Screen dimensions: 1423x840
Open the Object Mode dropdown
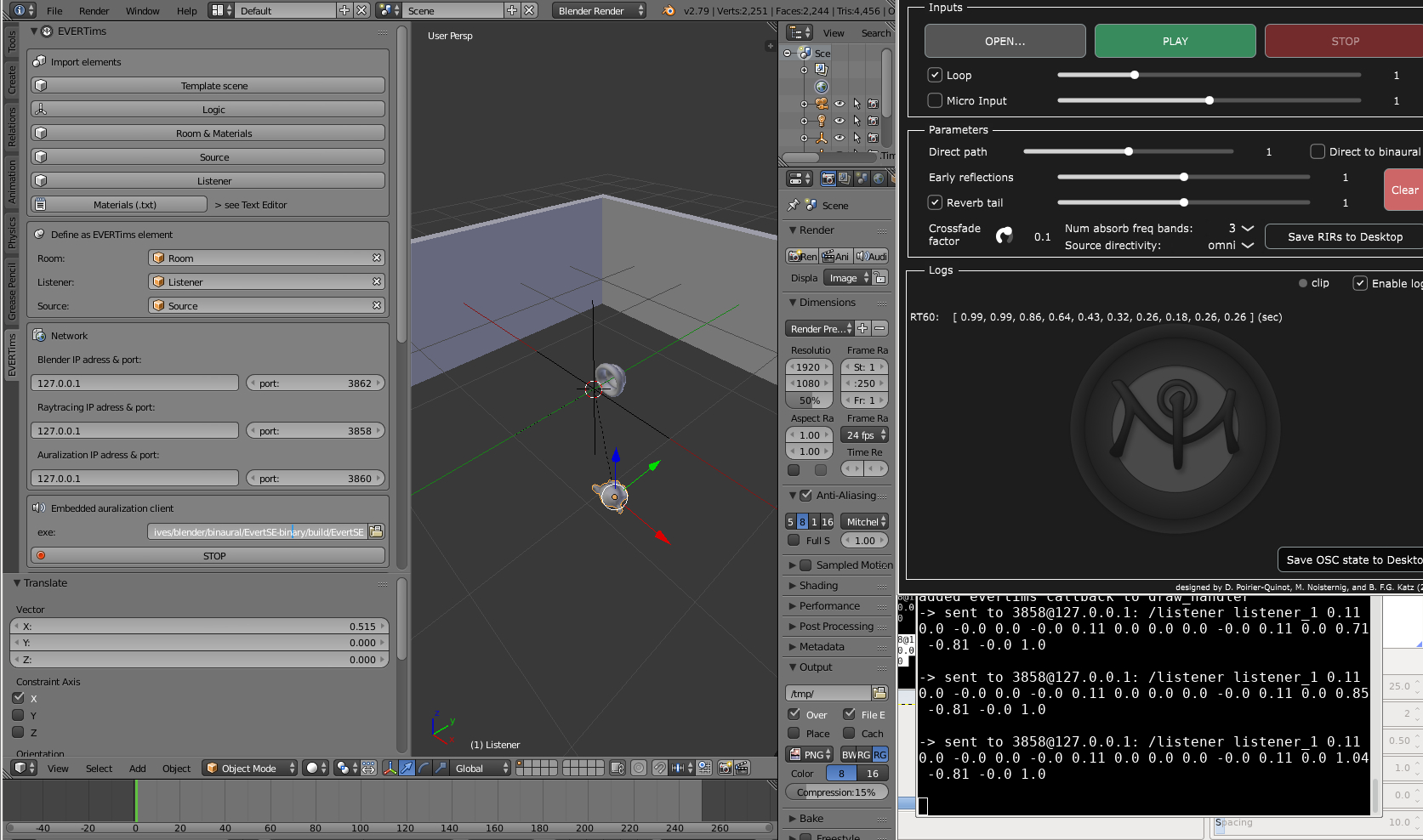(250, 768)
